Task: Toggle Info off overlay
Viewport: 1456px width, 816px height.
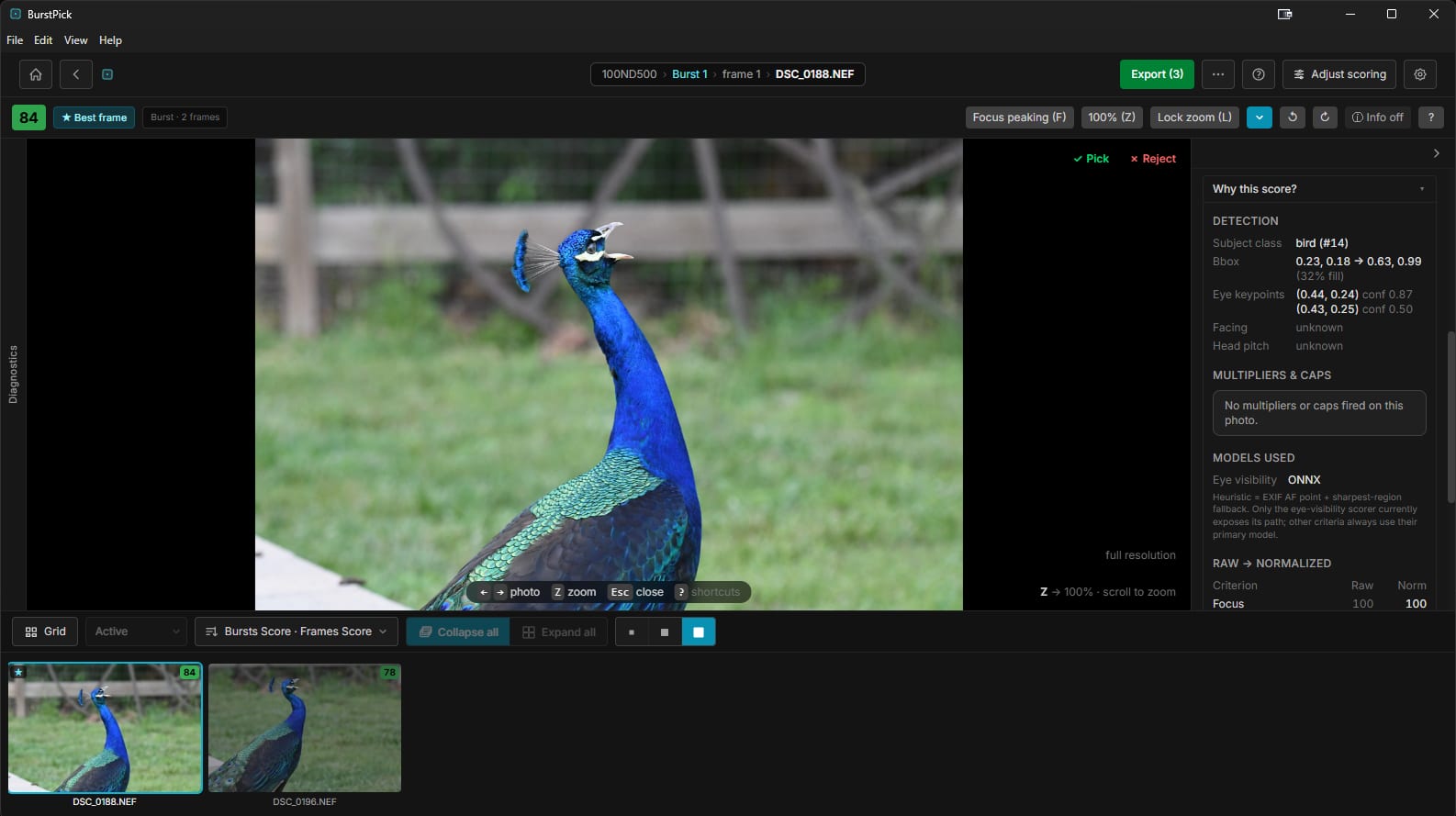Action: click(x=1377, y=117)
